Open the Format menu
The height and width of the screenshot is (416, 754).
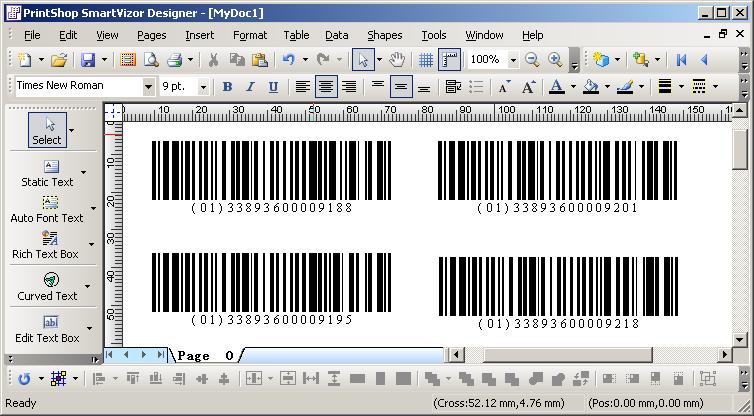(x=250, y=35)
